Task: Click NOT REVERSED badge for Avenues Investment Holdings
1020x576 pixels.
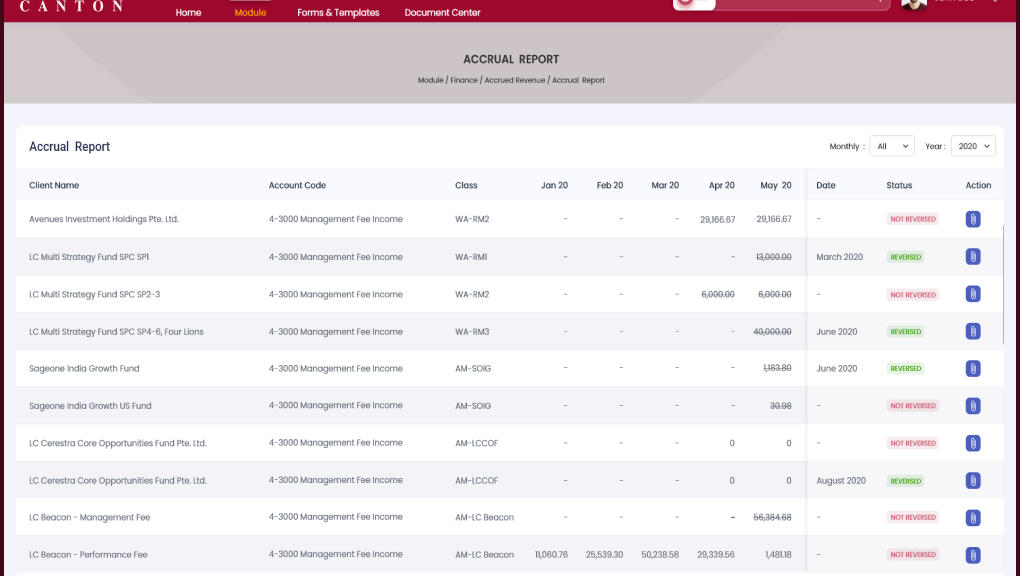Action: (x=913, y=219)
